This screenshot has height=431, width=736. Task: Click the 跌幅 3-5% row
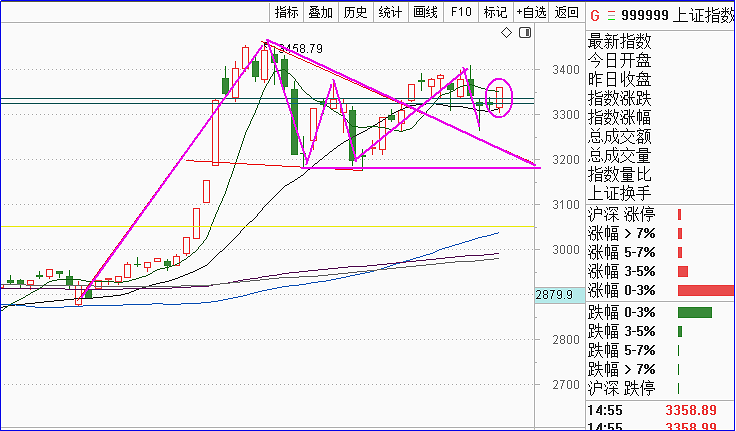tap(661, 331)
